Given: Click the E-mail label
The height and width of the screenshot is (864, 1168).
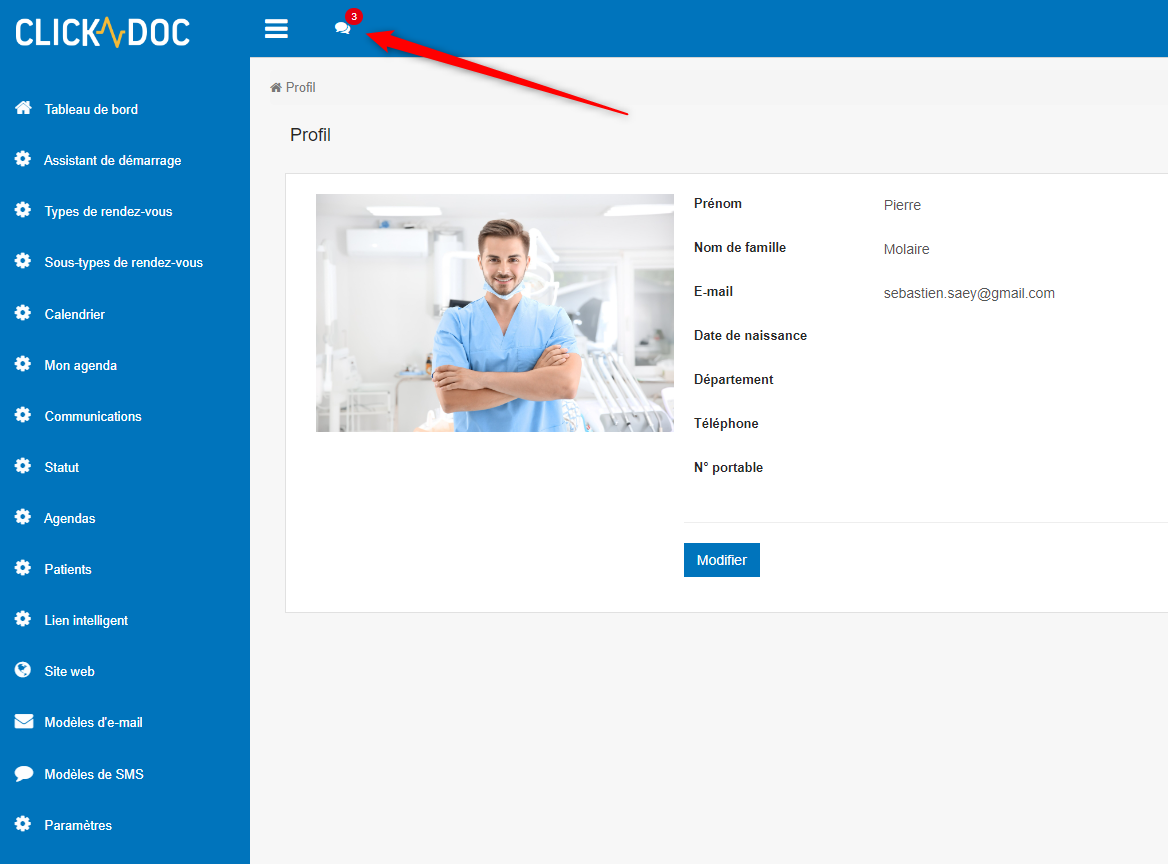Looking at the screenshot, I should [x=714, y=291].
